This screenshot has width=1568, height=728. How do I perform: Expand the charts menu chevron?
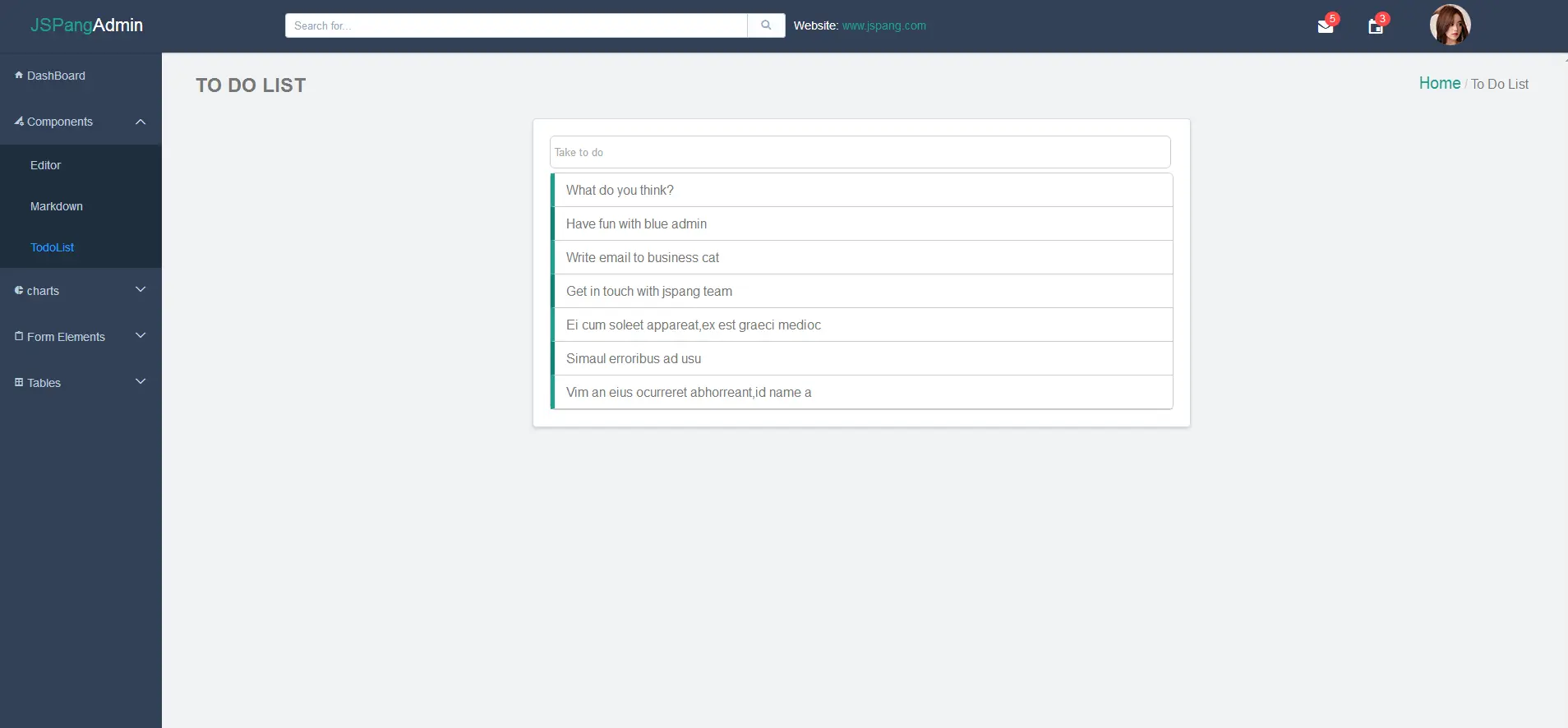pyautogui.click(x=141, y=289)
